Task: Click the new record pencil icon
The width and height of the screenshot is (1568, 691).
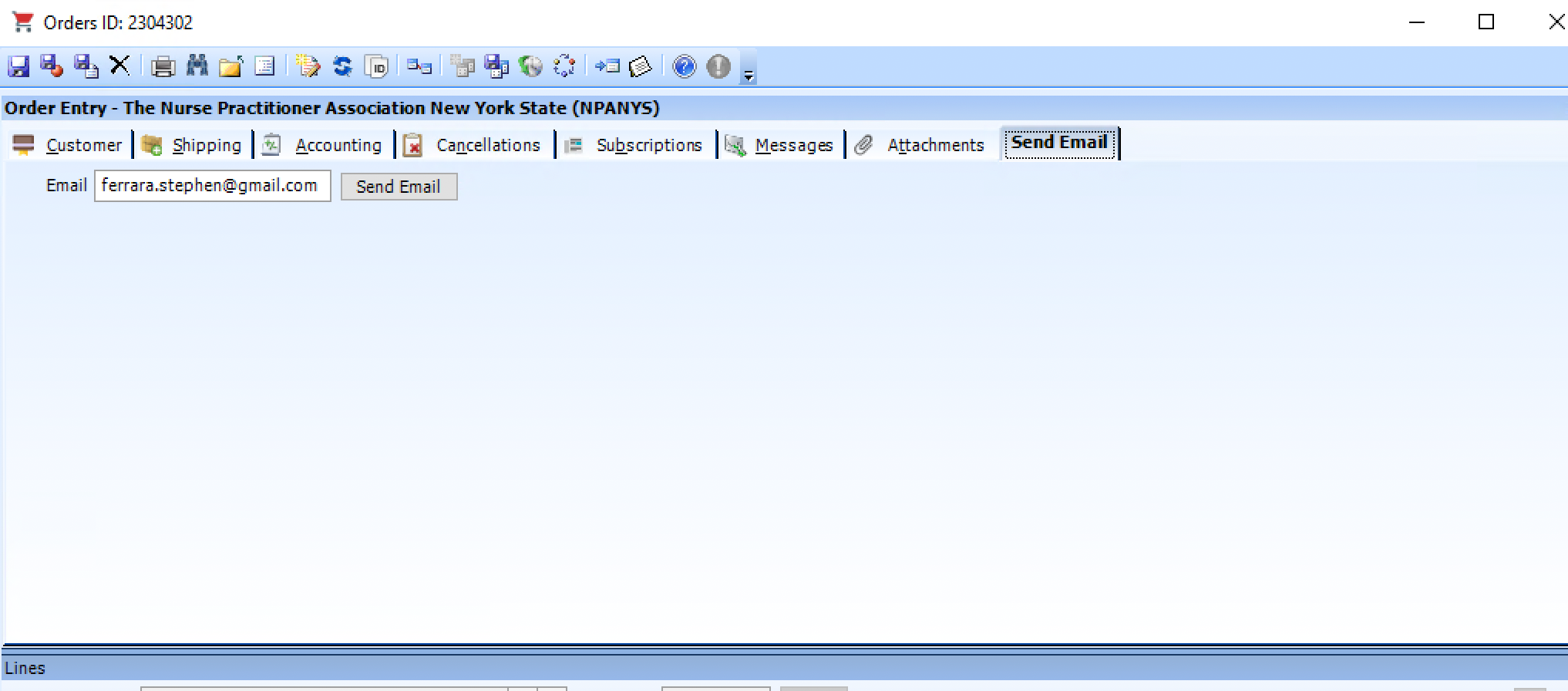Action: point(308,67)
